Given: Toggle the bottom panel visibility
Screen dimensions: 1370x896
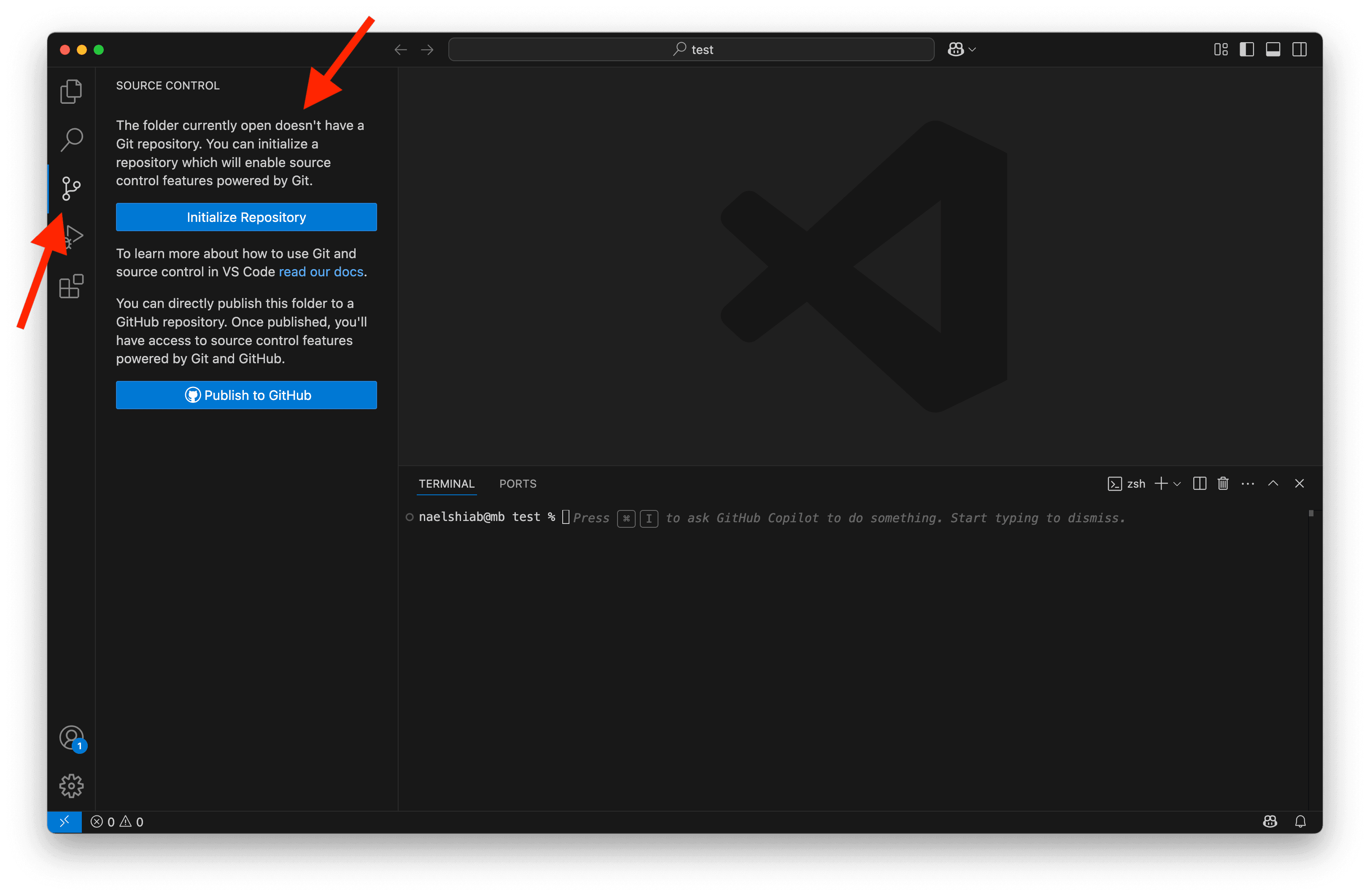Looking at the screenshot, I should [1273, 49].
